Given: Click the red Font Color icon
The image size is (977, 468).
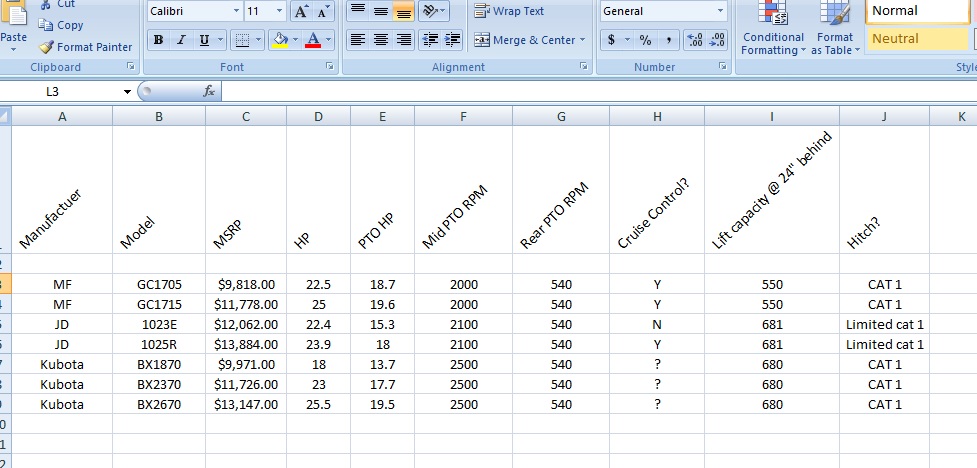Looking at the screenshot, I should (313, 41).
